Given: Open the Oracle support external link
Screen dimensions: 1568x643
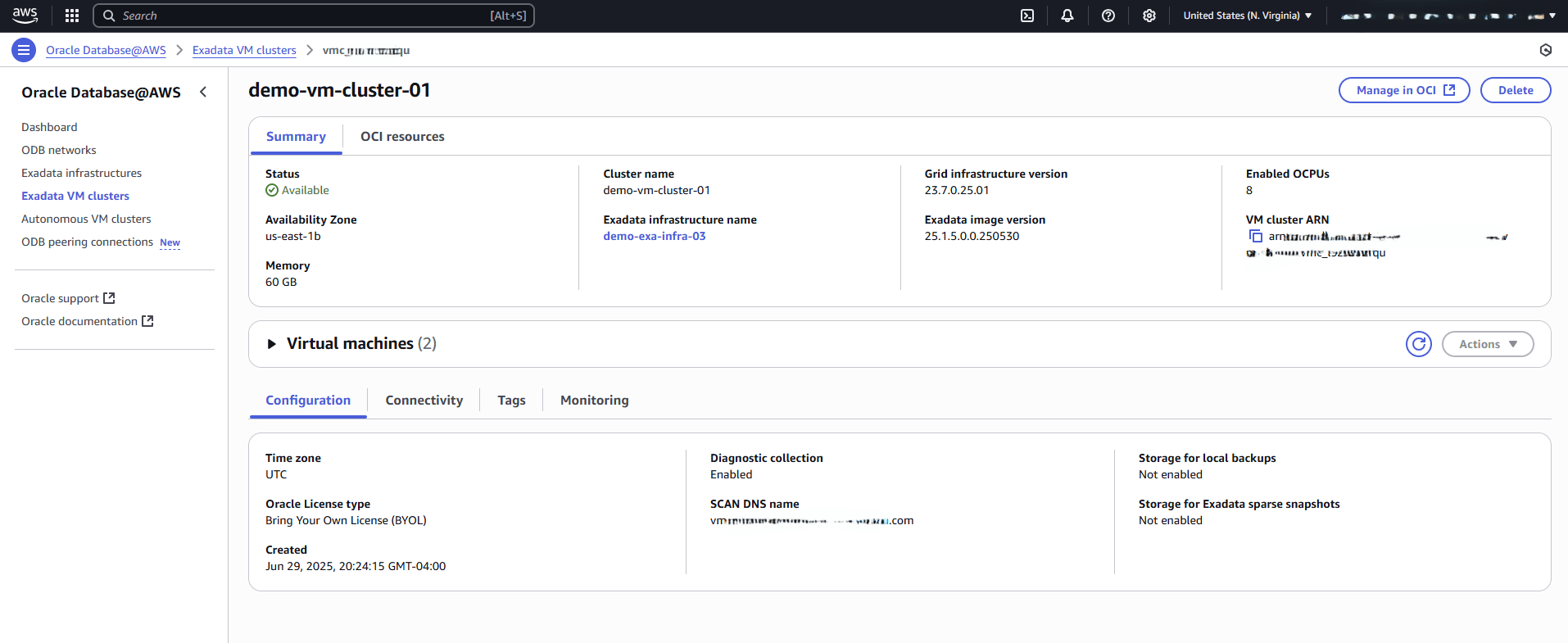Looking at the screenshot, I should [x=68, y=298].
